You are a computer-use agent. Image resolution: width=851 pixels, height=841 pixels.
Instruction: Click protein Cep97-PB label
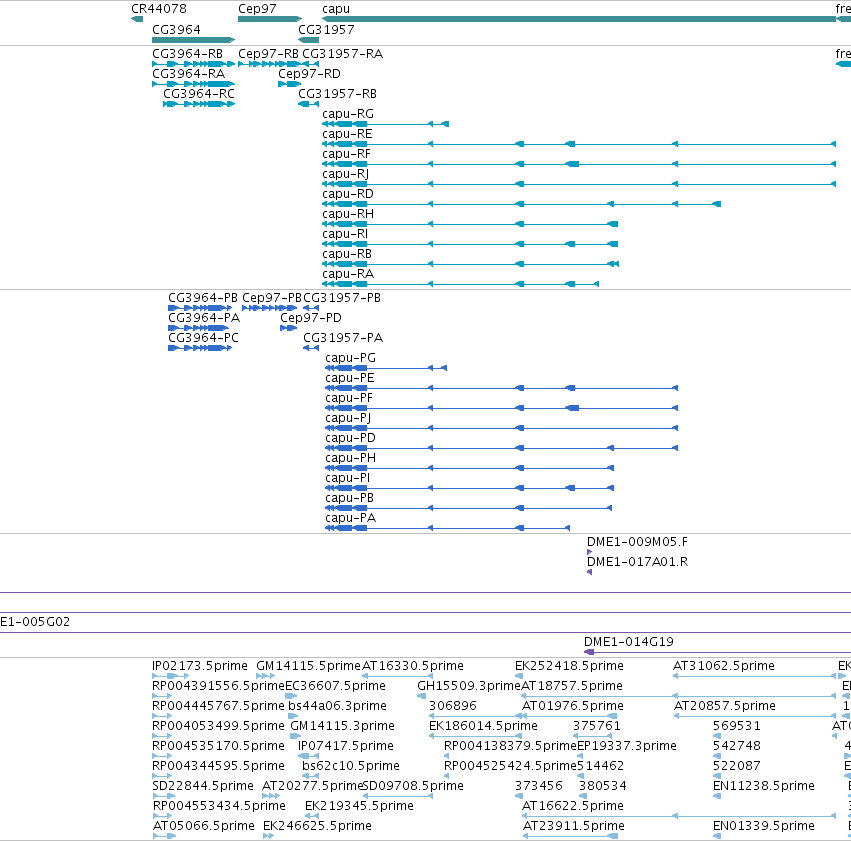click(x=271, y=298)
